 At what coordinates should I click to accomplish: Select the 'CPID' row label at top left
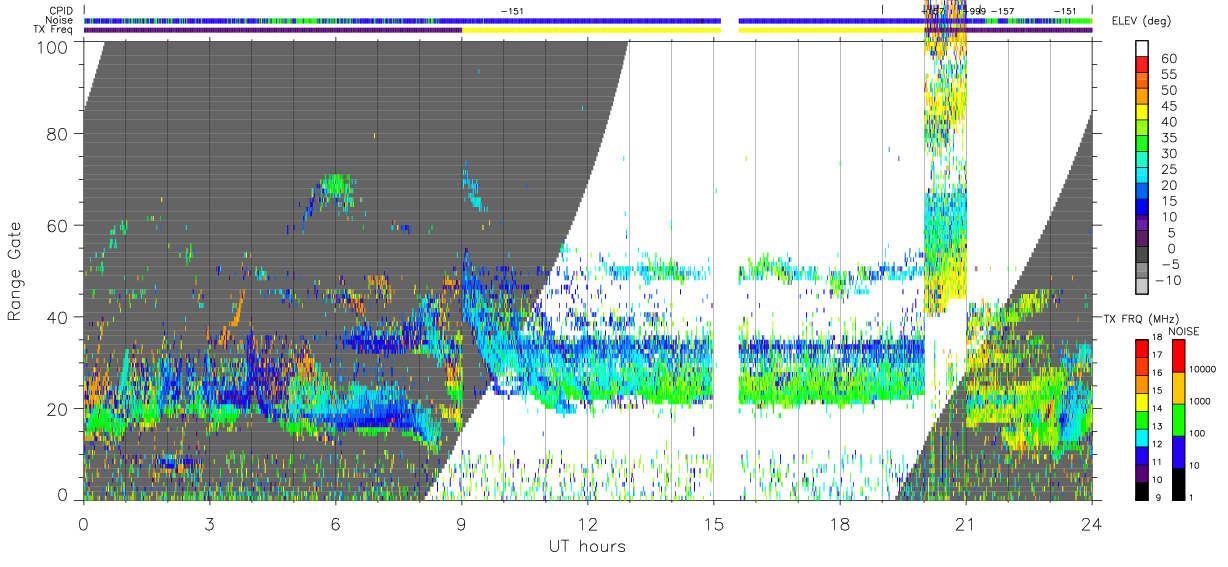[x=63, y=10]
